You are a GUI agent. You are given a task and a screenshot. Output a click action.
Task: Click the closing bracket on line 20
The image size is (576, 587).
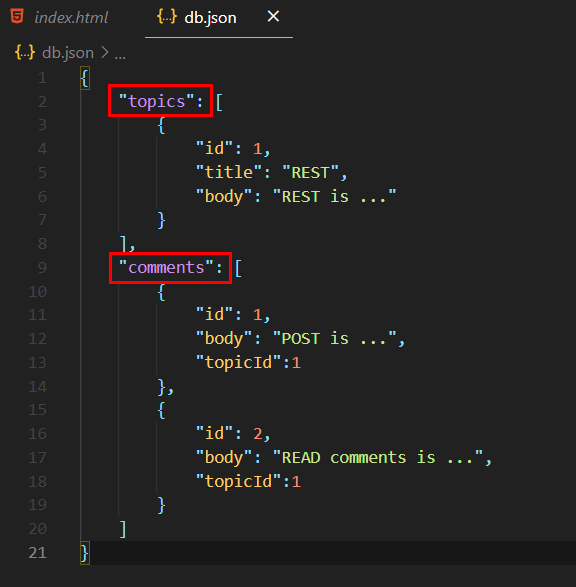click(123, 529)
